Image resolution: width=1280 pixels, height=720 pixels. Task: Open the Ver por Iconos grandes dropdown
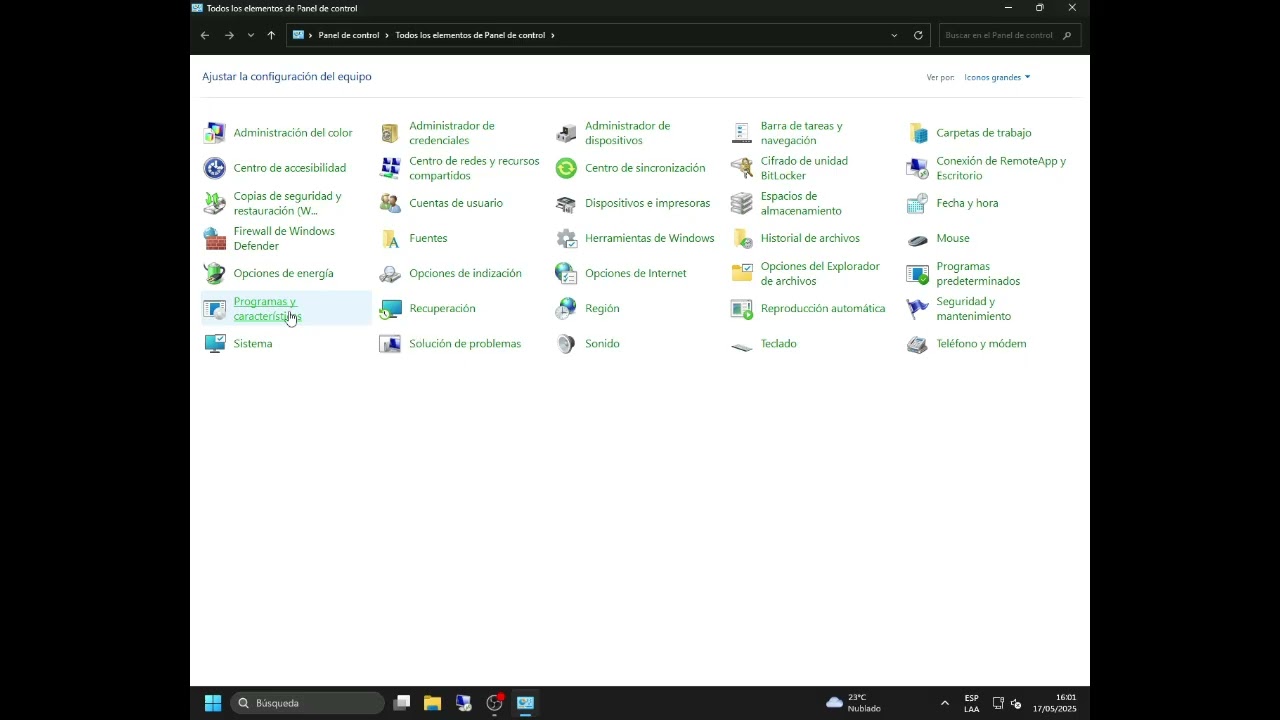[x=997, y=77]
